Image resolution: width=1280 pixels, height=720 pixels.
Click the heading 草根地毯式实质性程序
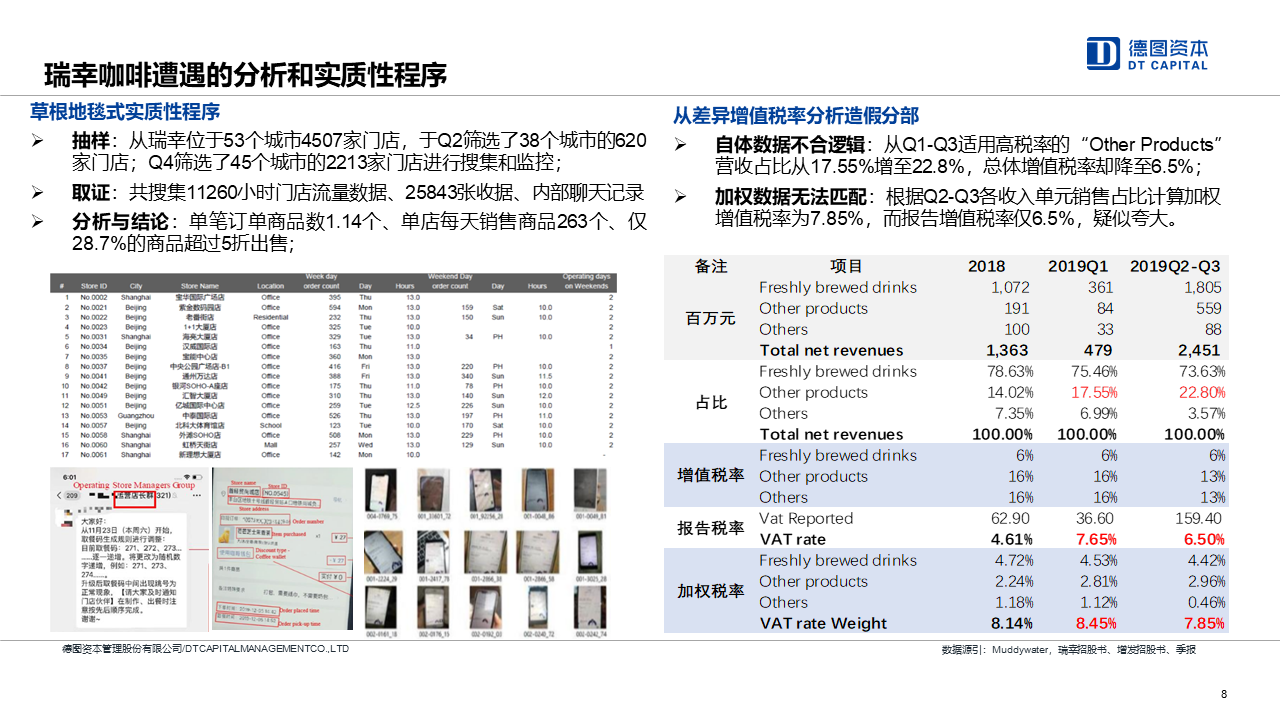[125, 111]
